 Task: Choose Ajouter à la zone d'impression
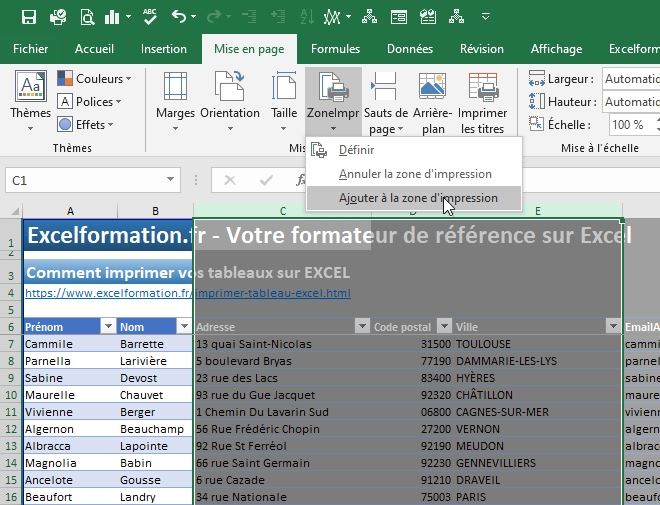(x=417, y=198)
